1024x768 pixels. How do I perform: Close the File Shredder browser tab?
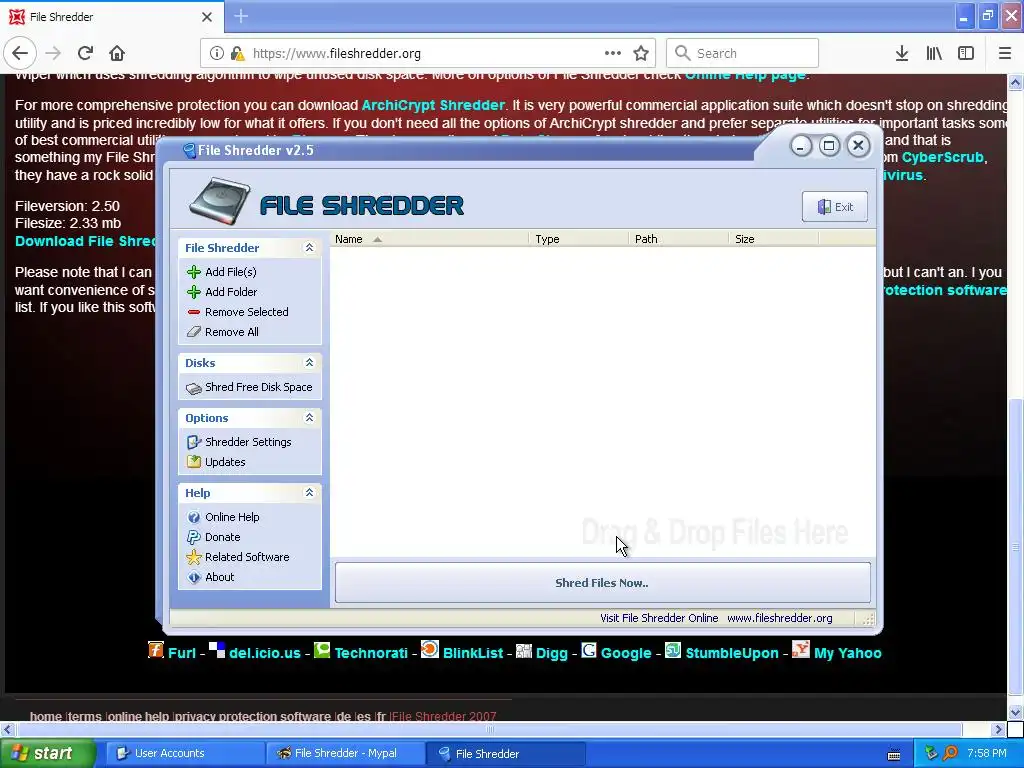(x=207, y=17)
